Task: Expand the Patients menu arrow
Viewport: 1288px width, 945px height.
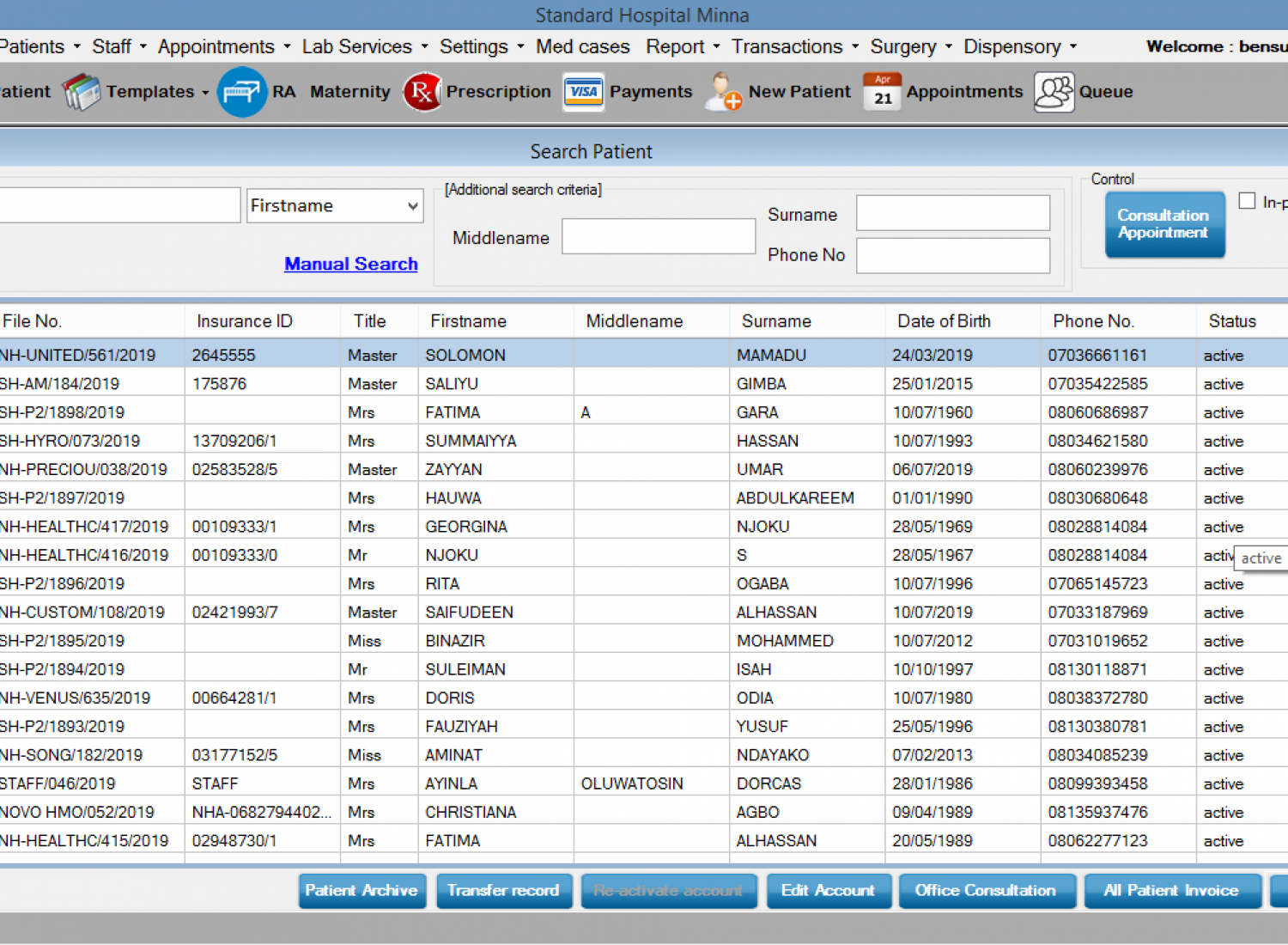Action: tap(77, 47)
